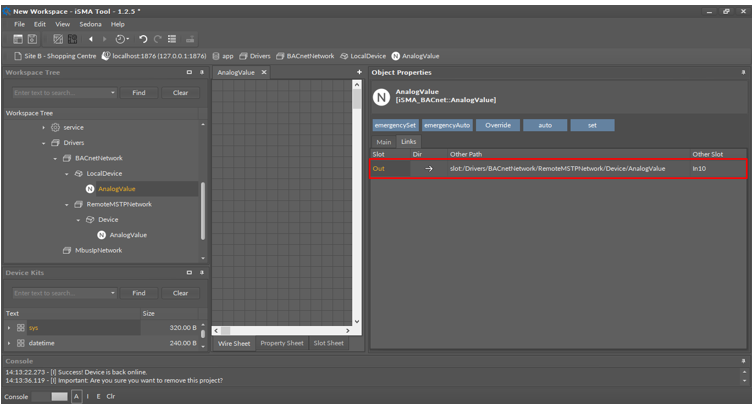Open the Workspace Tree search dropdown arrow
752x409 pixels.
pos(113,93)
